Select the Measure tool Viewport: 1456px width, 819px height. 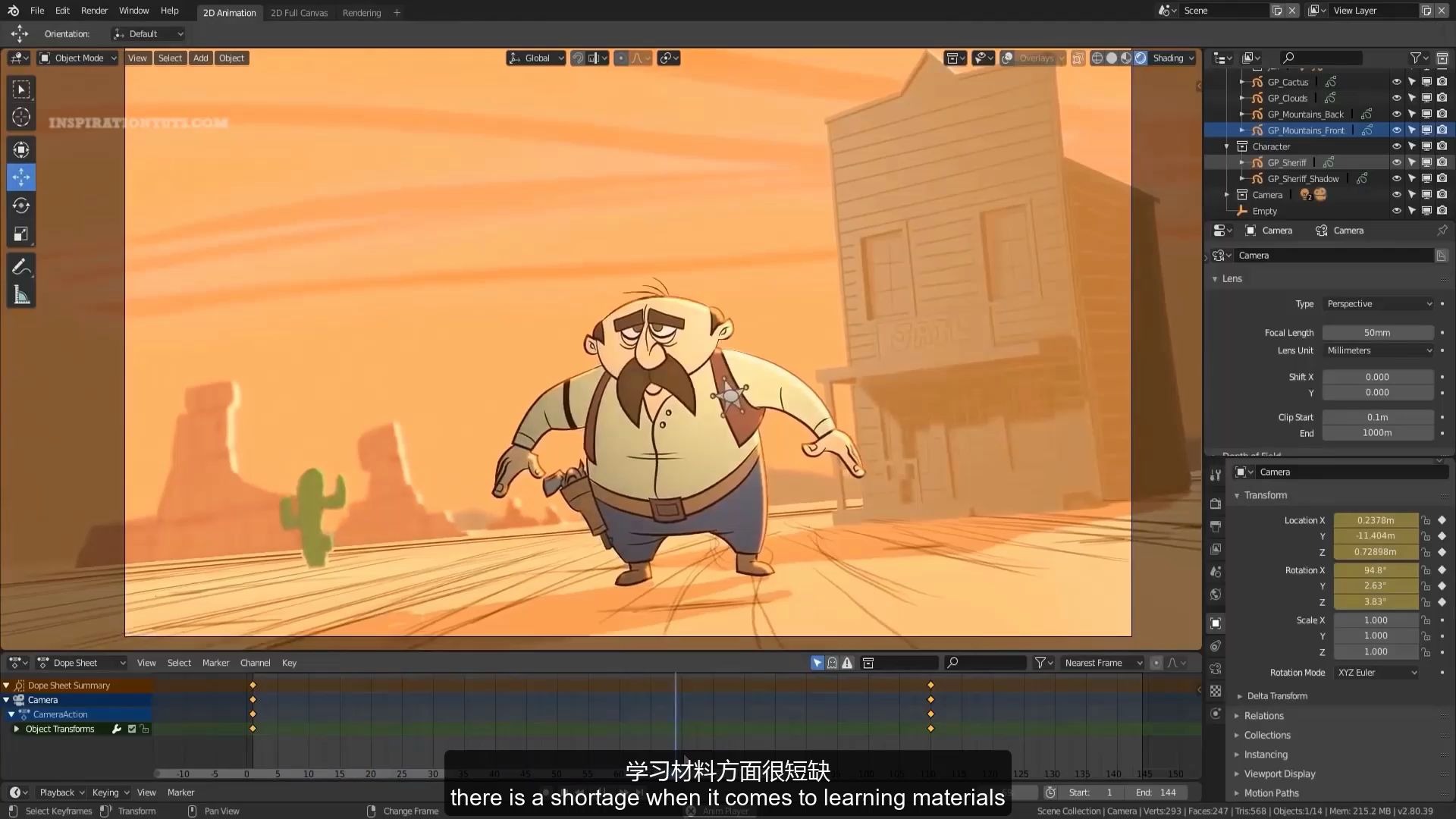(x=20, y=293)
